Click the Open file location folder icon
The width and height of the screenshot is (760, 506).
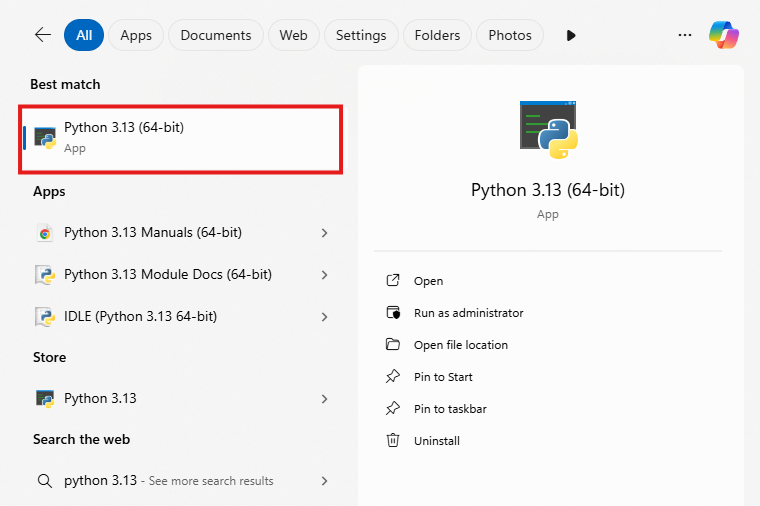click(393, 345)
